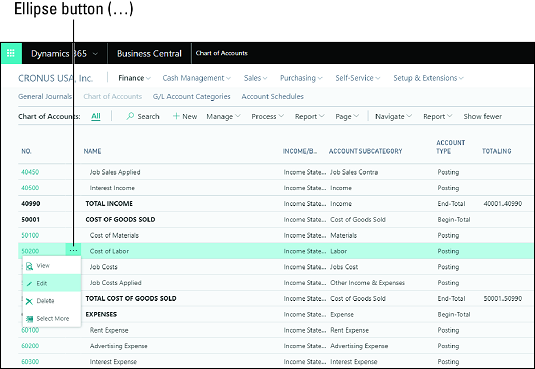Select the Cost of Labor name cell
Image resolution: width=535 pixels, height=369 pixels.
pos(109,251)
